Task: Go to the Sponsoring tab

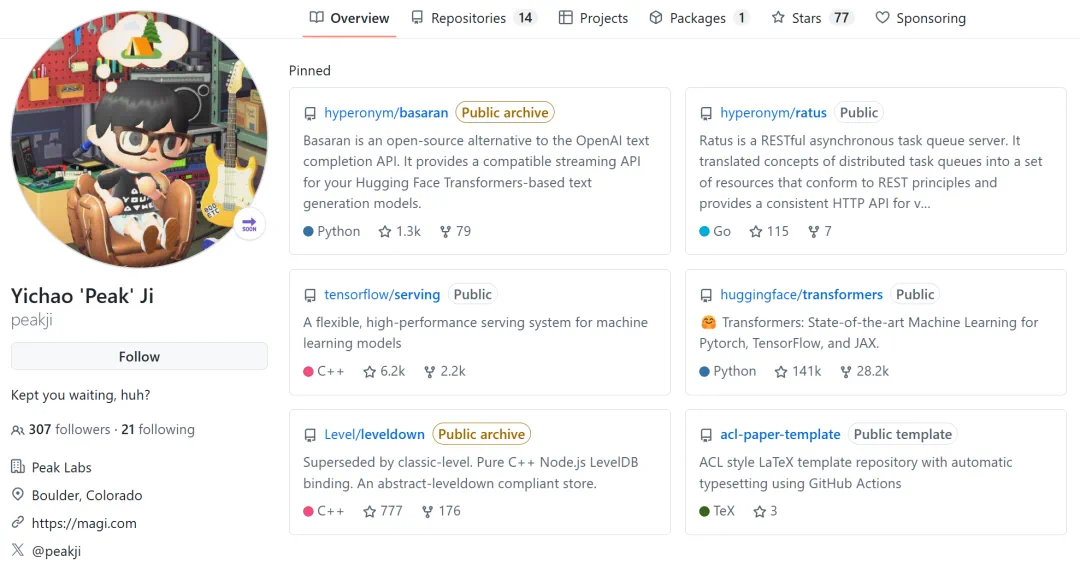Action: (x=920, y=18)
